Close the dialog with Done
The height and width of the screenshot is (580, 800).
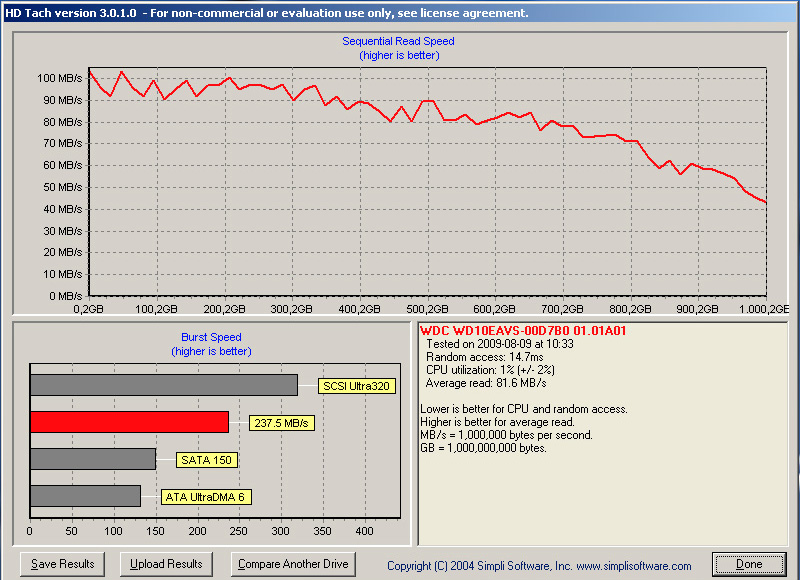click(749, 564)
